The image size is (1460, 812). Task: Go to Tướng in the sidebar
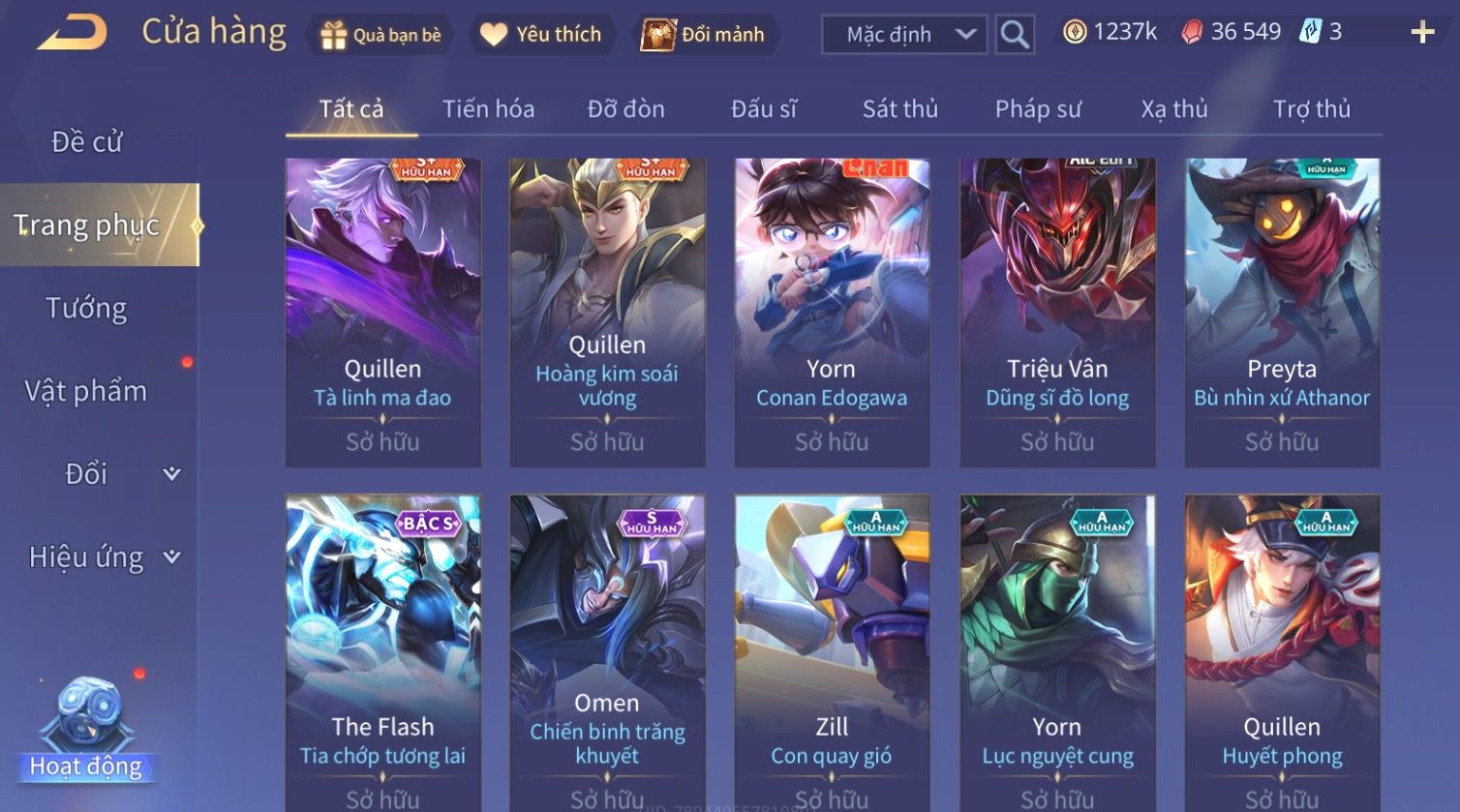[86, 308]
